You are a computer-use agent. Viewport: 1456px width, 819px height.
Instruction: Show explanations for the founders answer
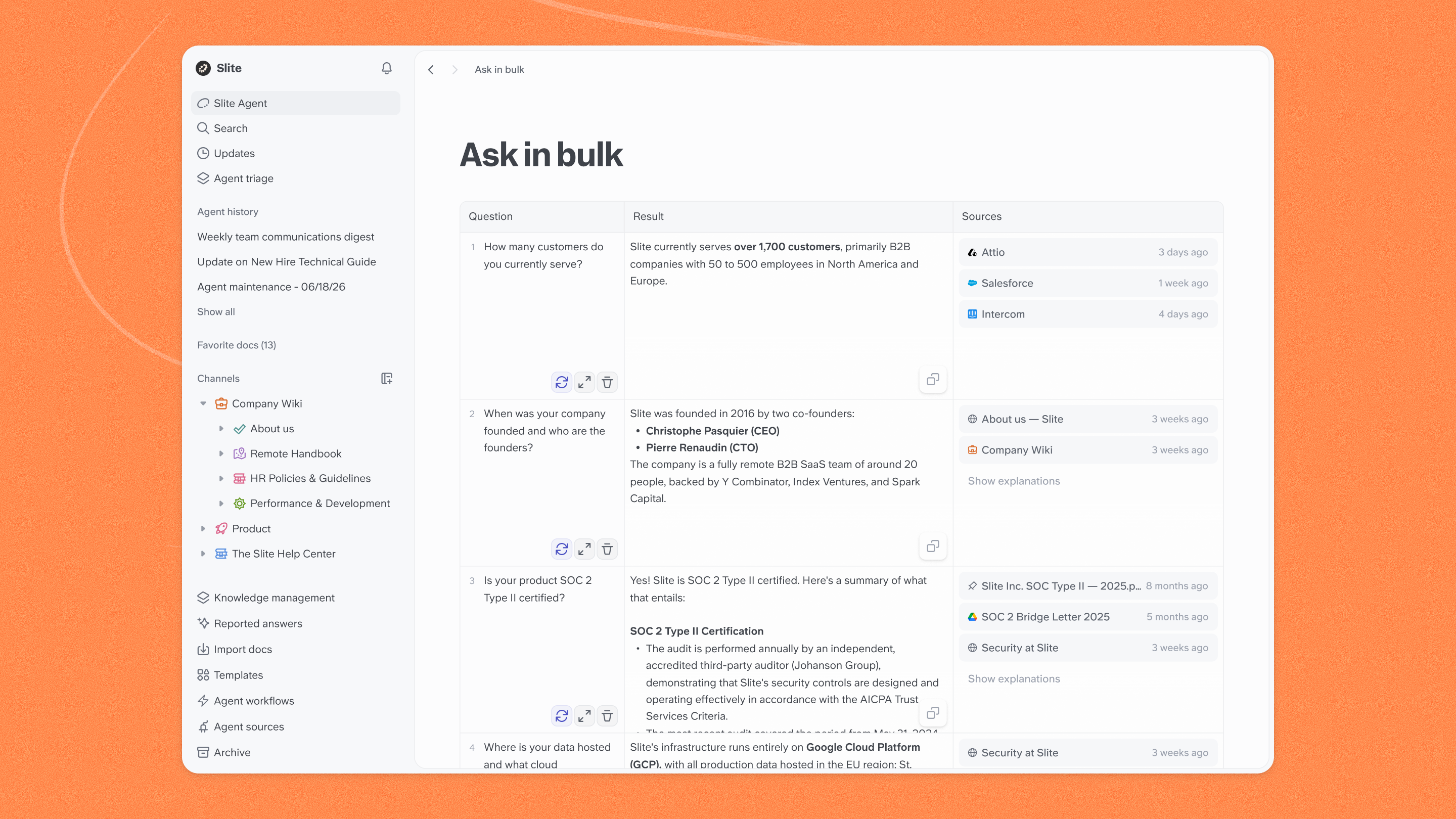coord(1014,481)
